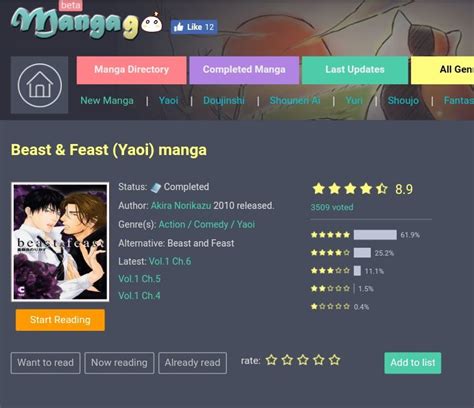474x408 pixels.
Task: Open the Completed Manga tab
Action: (x=244, y=70)
